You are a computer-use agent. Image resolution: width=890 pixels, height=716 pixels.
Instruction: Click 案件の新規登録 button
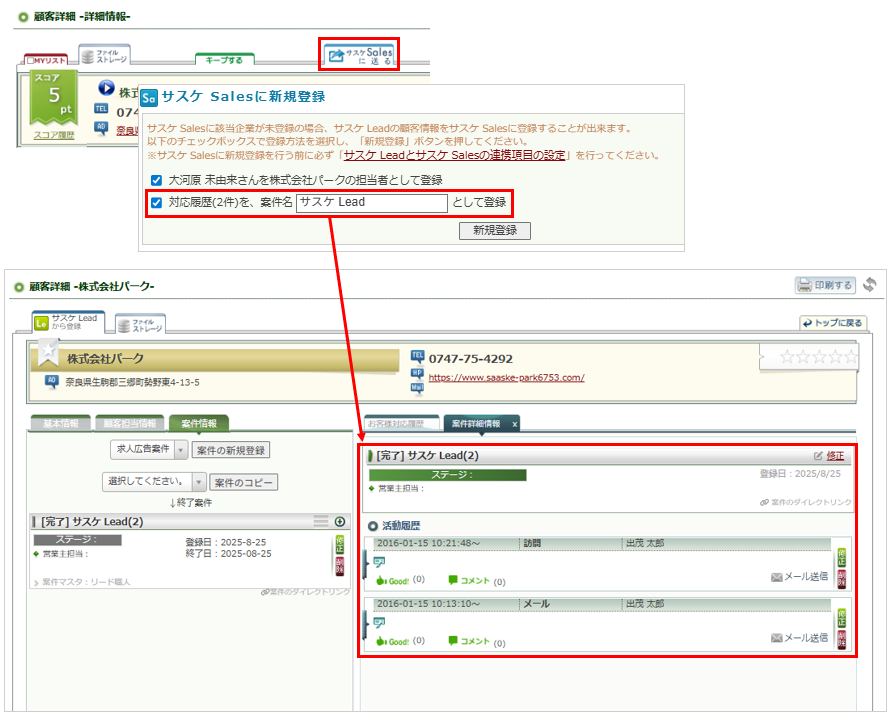[x=231, y=450]
